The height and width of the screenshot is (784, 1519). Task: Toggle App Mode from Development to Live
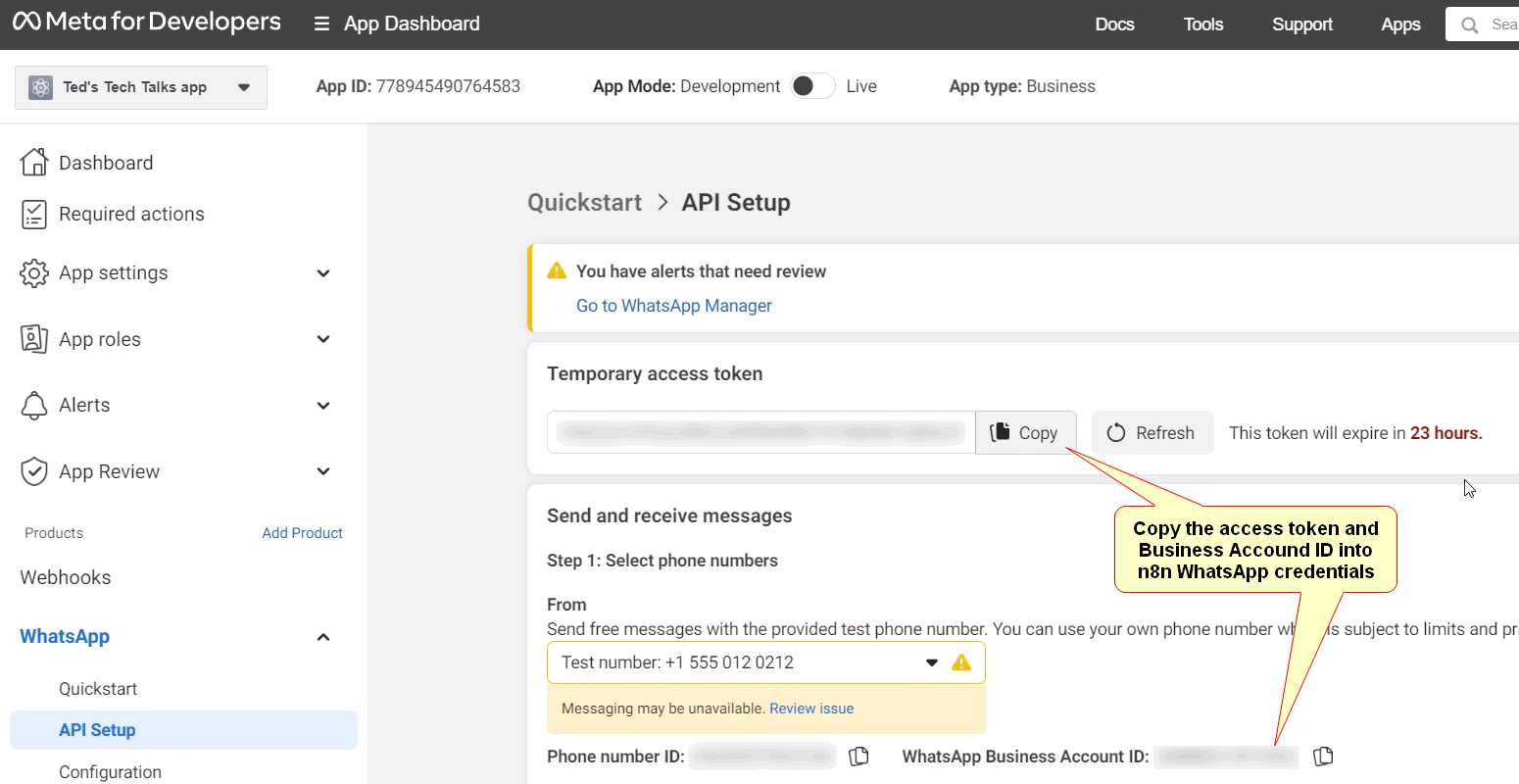(x=812, y=86)
